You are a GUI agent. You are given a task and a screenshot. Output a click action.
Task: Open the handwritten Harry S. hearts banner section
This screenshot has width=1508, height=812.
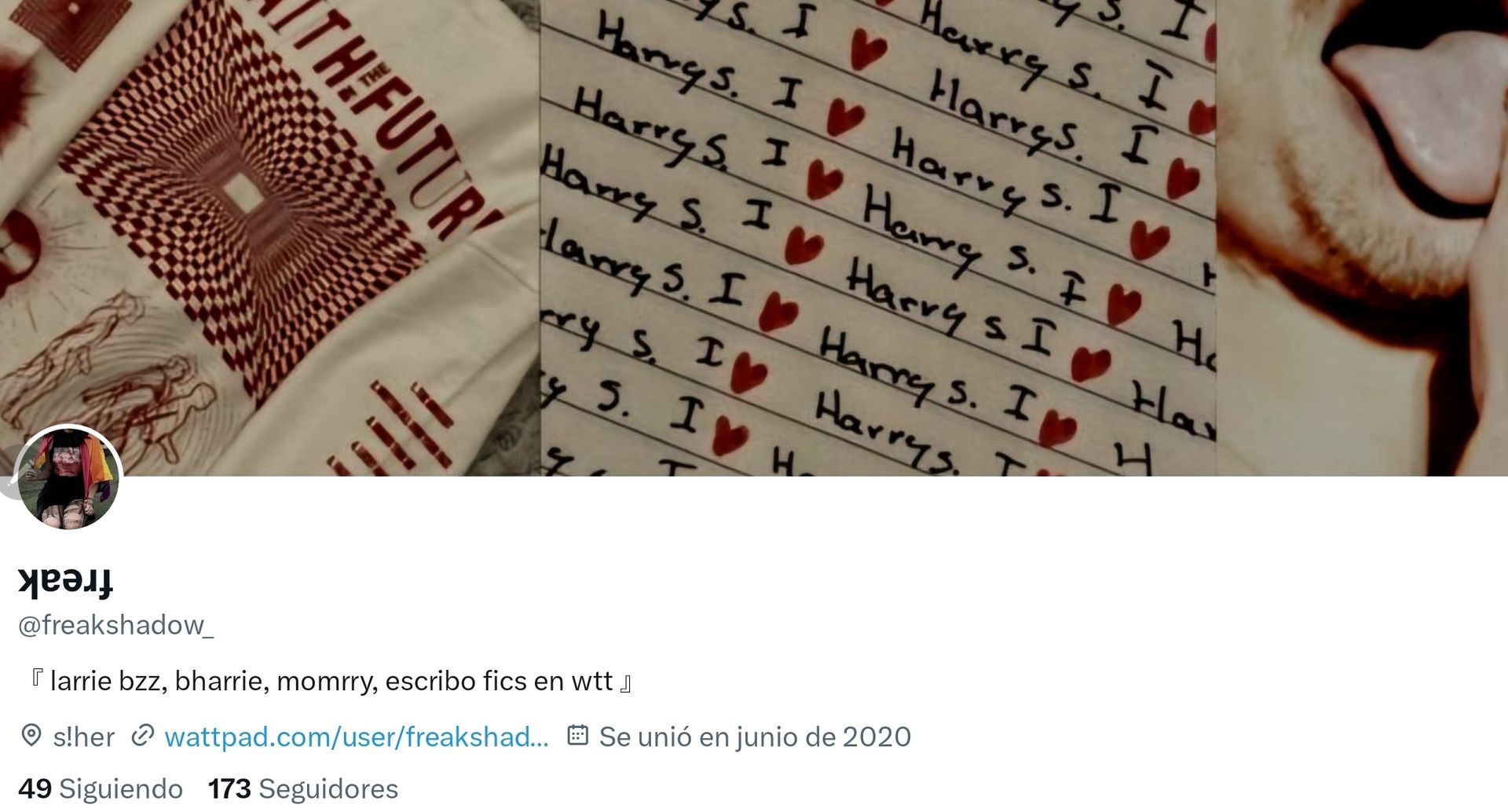pyautogui.click(x=878, y=237)
